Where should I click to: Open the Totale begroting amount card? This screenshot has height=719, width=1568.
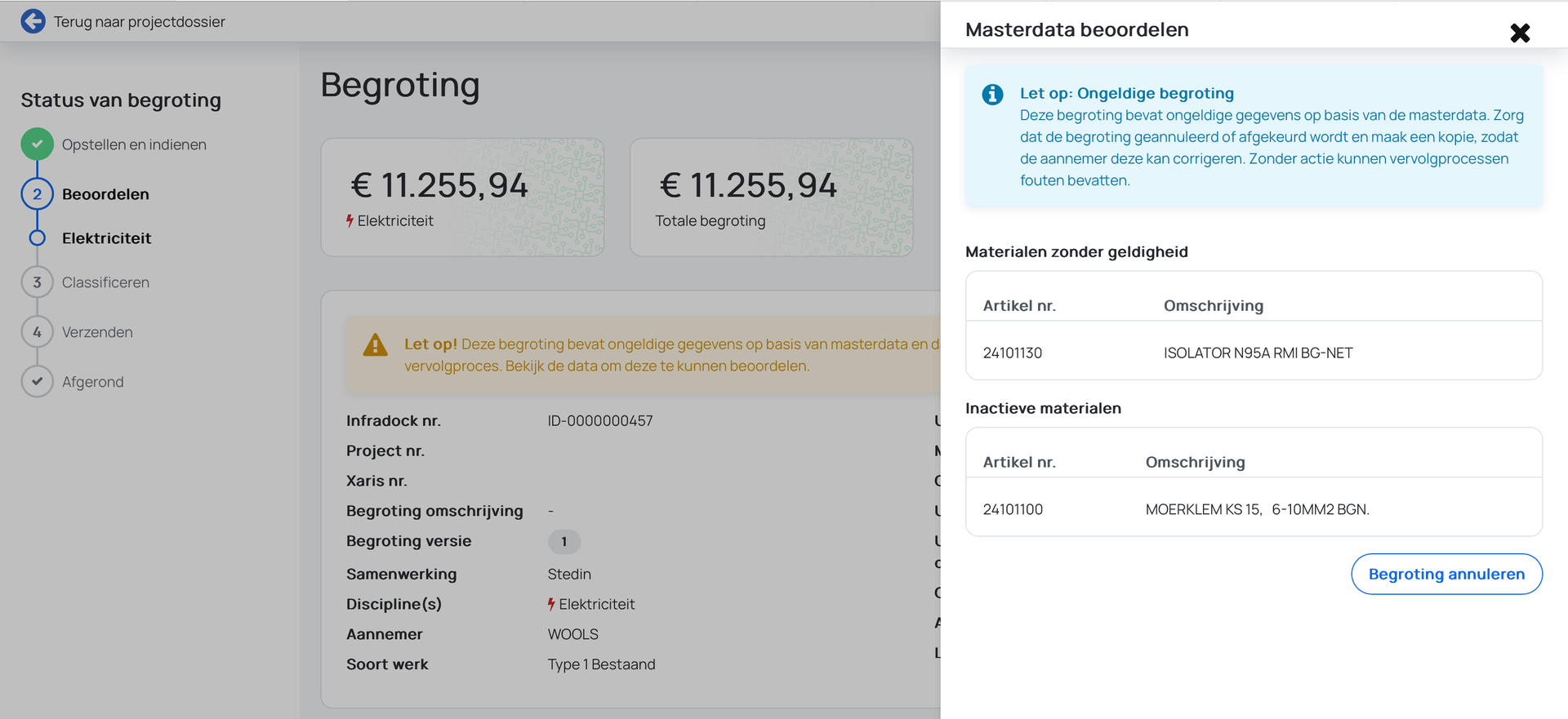pos(771,198)
